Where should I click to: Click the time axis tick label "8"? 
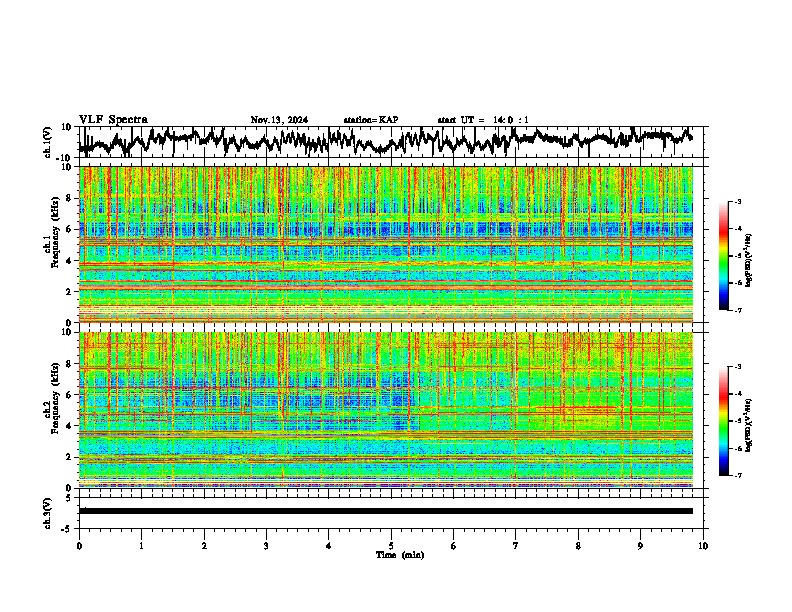(578, 546)
